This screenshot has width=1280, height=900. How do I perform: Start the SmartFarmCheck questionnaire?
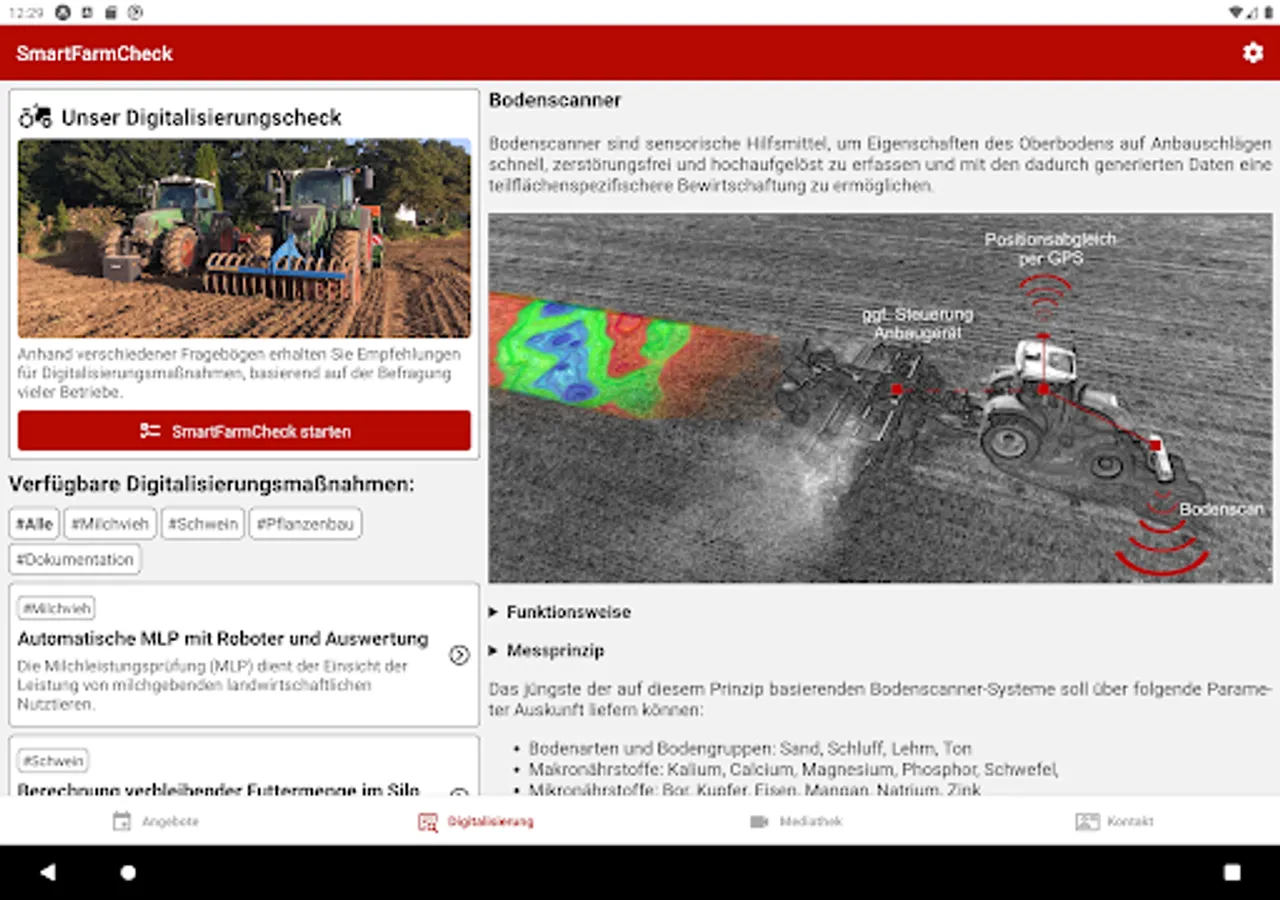244,431
